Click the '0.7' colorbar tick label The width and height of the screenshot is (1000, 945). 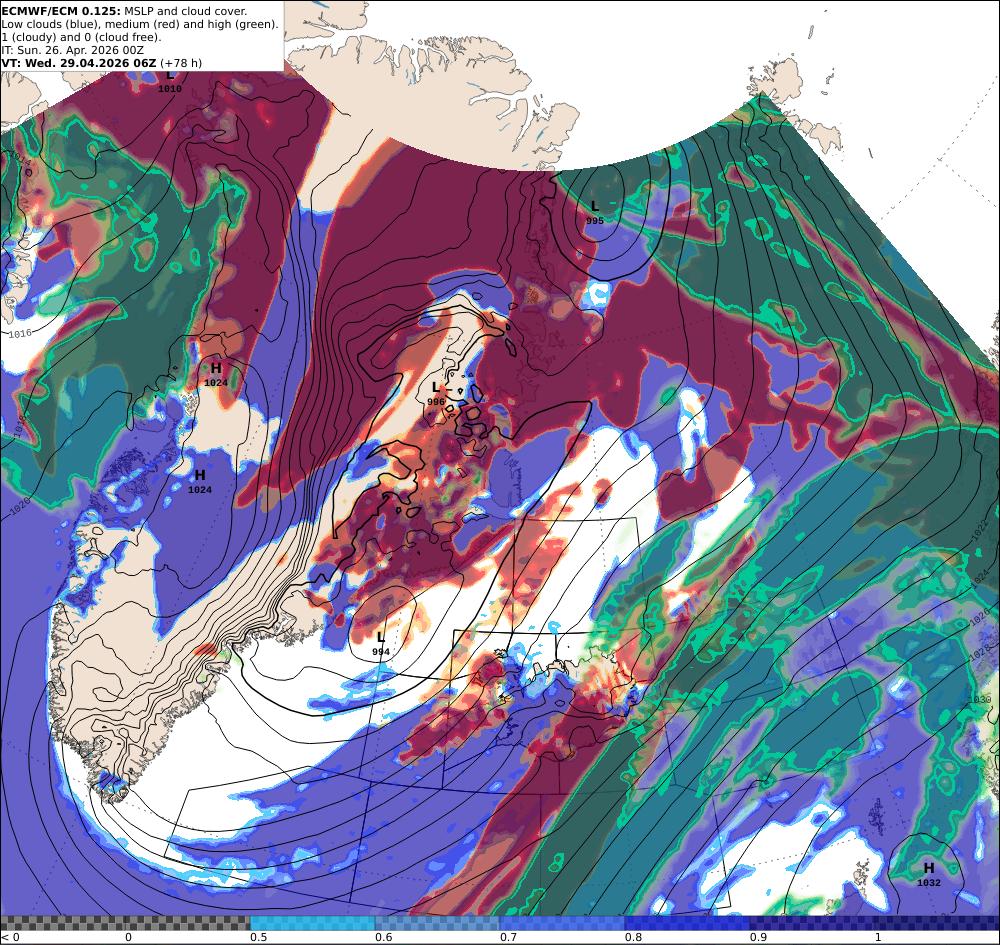[508, 937]
